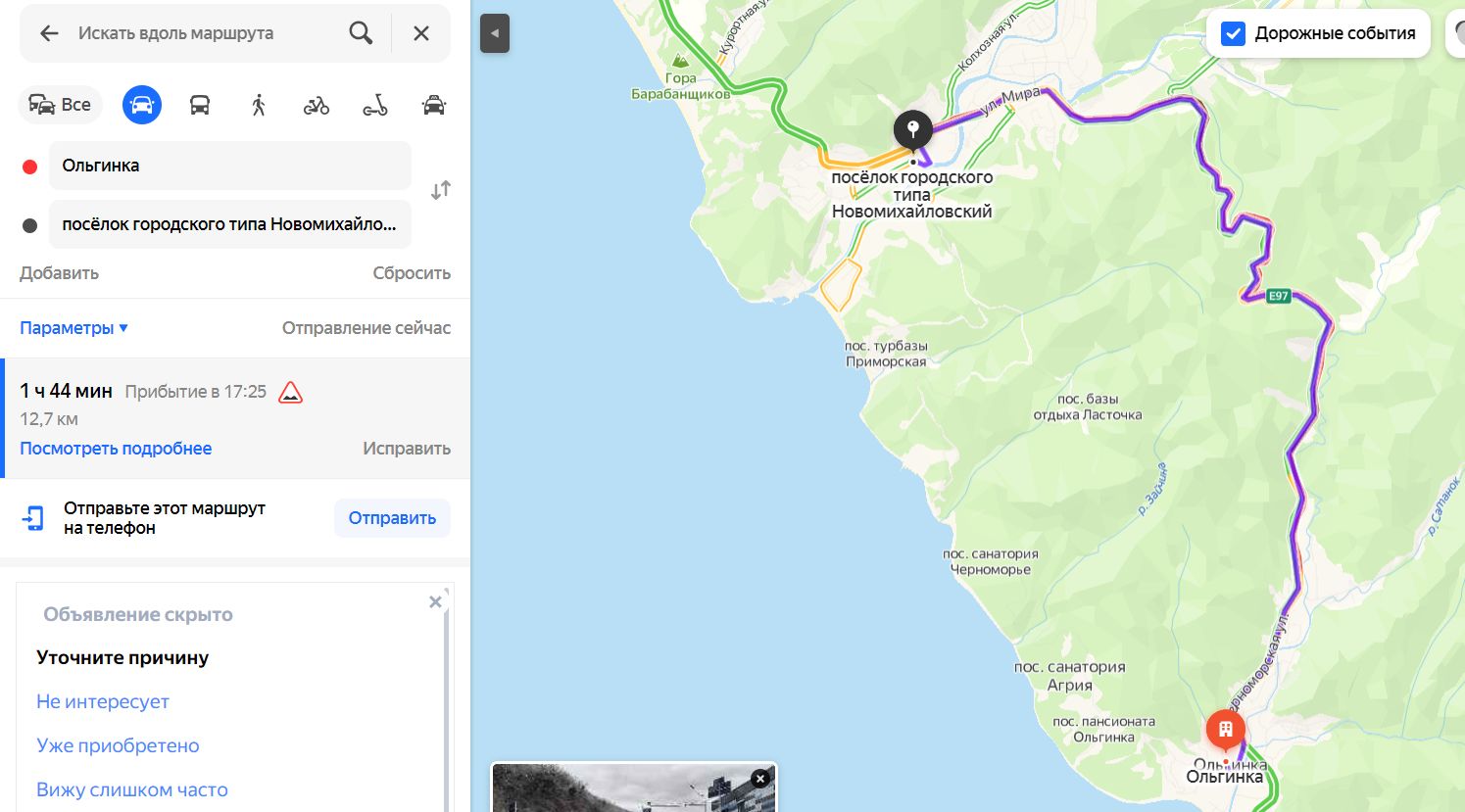
Task: Select the taxi route mode
Action: [433, 105]
